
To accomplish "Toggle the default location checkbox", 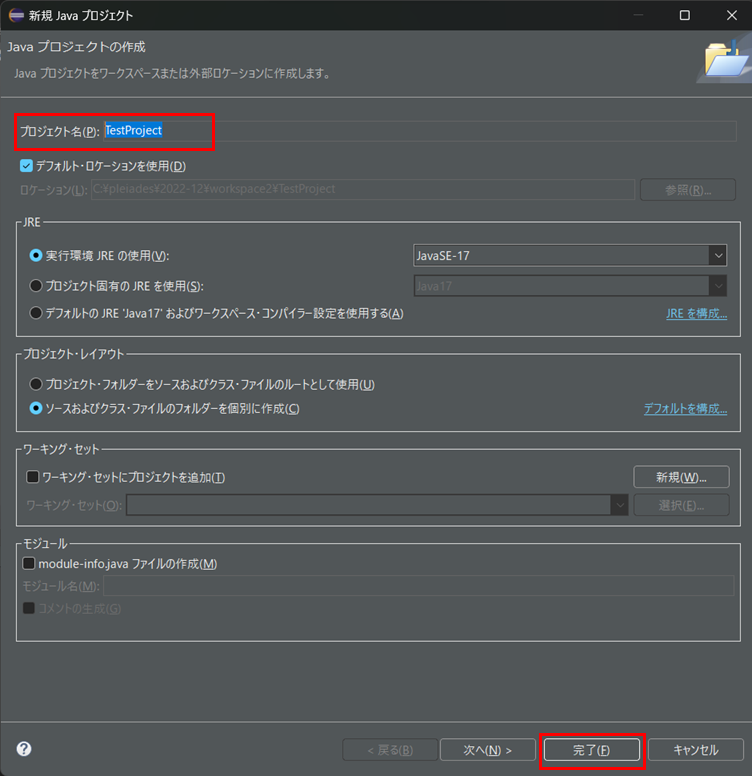I will (27, 166).
